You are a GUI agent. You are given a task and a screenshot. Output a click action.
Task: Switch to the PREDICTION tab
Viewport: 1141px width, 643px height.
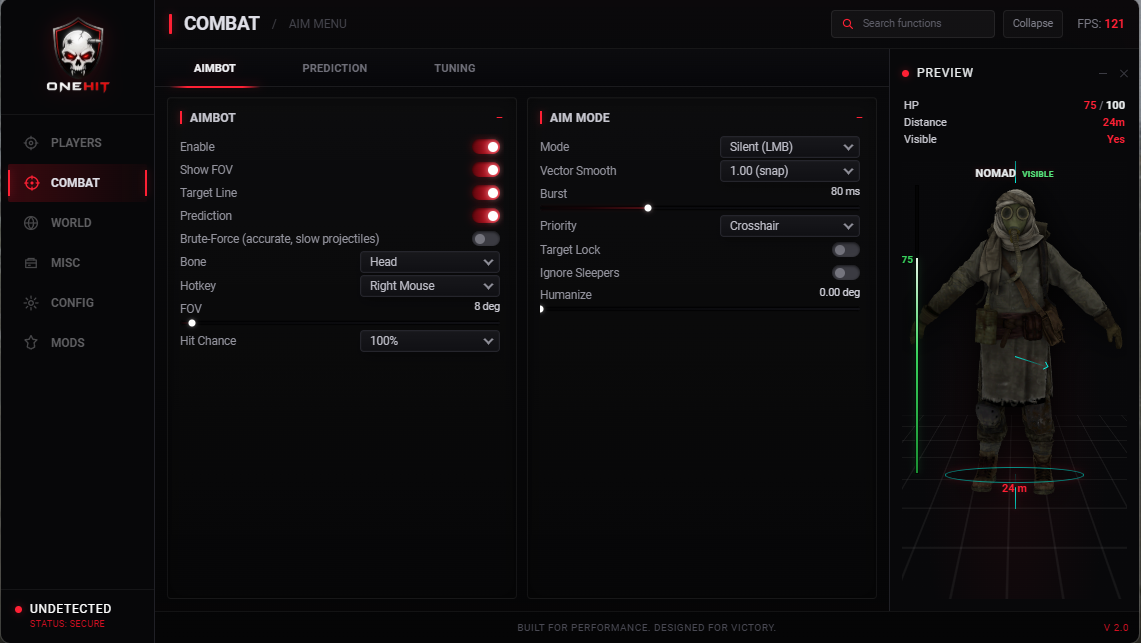(x=335, y=68)
